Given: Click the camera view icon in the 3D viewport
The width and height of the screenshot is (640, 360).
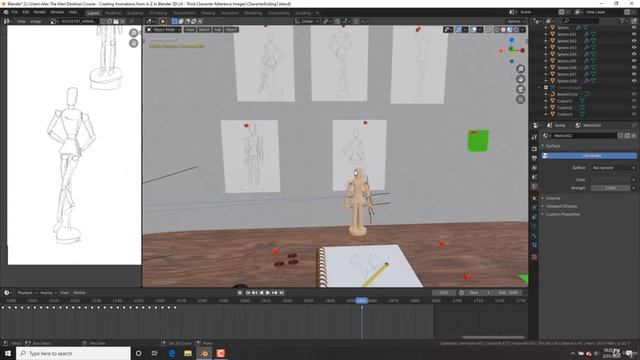Looking at the screenshot, I should 520,89.
